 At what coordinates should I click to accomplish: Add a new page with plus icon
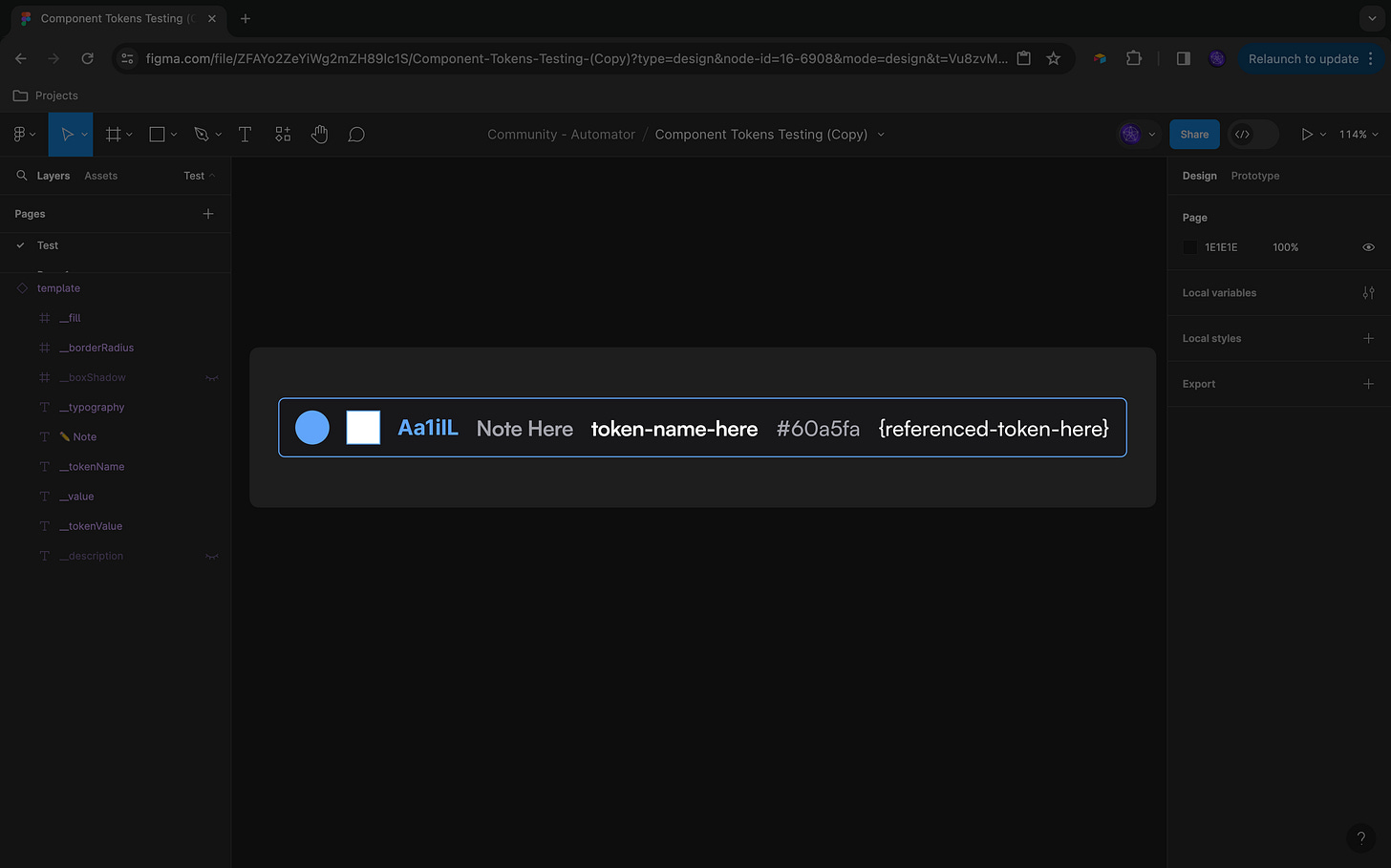208,214
